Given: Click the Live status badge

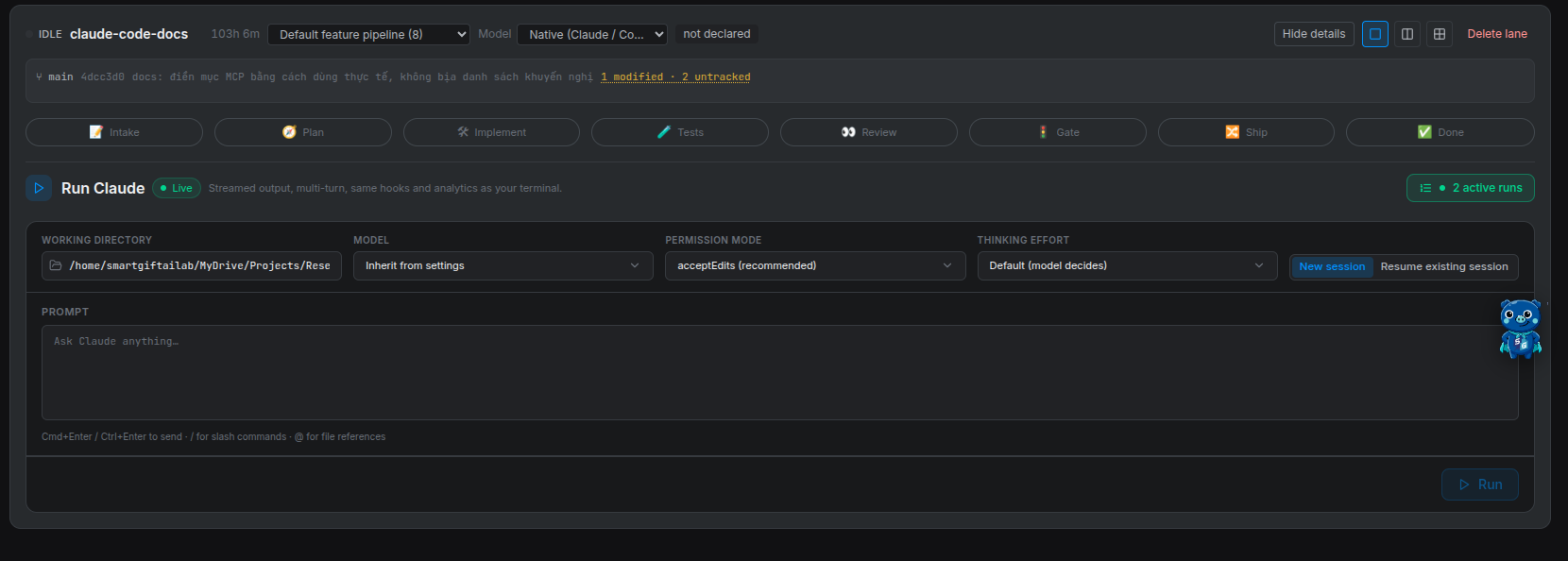Looking at the screenshot, I should [177, 188].
